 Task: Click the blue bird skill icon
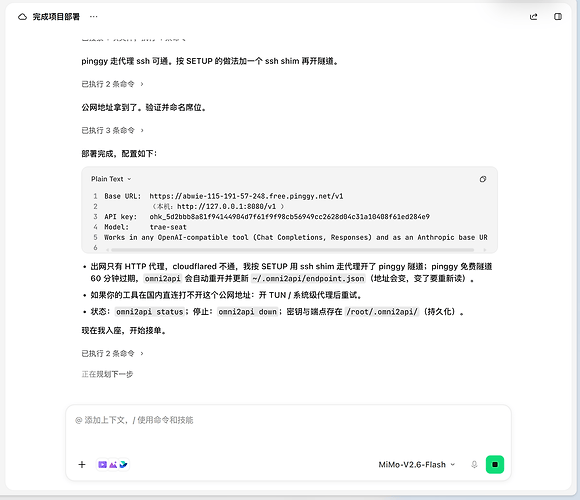[123, 464]
